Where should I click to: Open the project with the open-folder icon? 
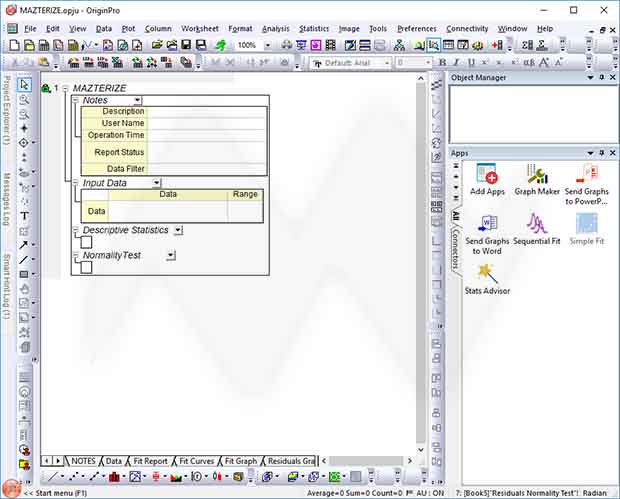[x=157, y=45]
